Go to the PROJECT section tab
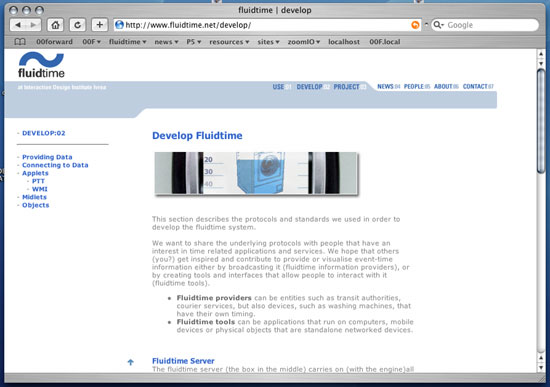This screenshot has height=387, width=550. pos(350,87)
